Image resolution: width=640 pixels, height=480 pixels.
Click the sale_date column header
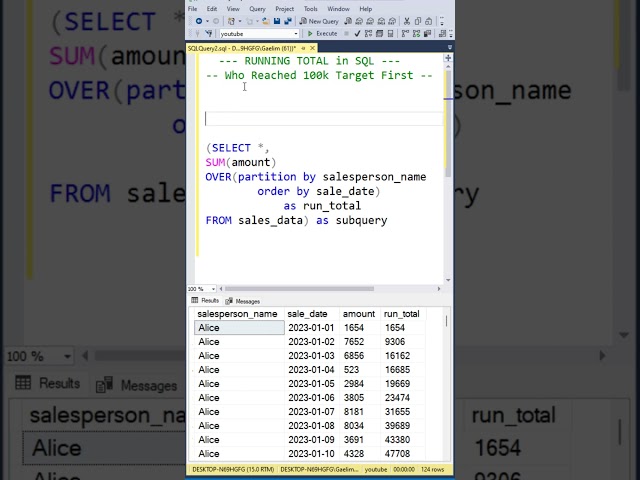[312, 314]
